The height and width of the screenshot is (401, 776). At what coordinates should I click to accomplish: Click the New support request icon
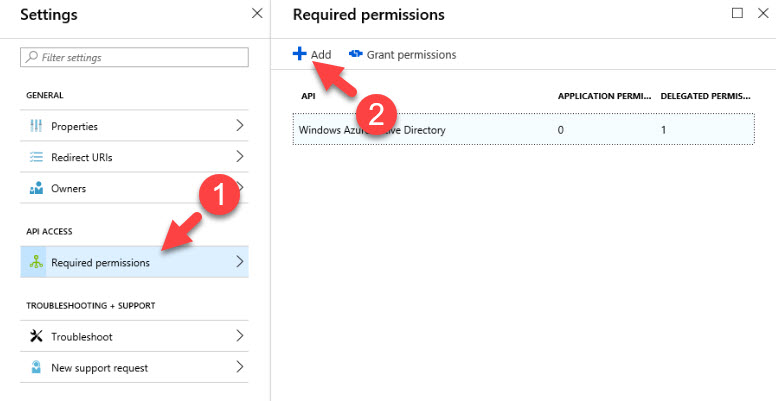click(36, 368)
